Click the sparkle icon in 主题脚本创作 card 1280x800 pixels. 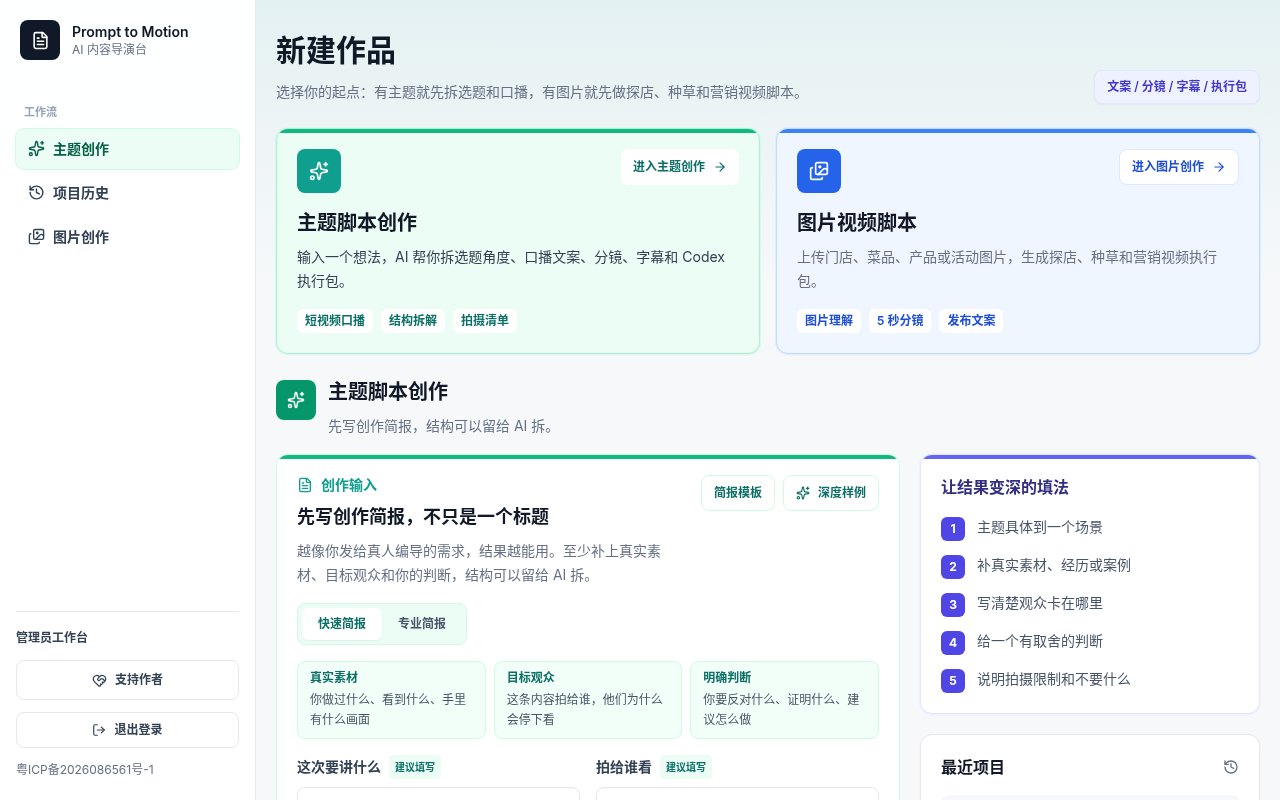pos(319,171)
